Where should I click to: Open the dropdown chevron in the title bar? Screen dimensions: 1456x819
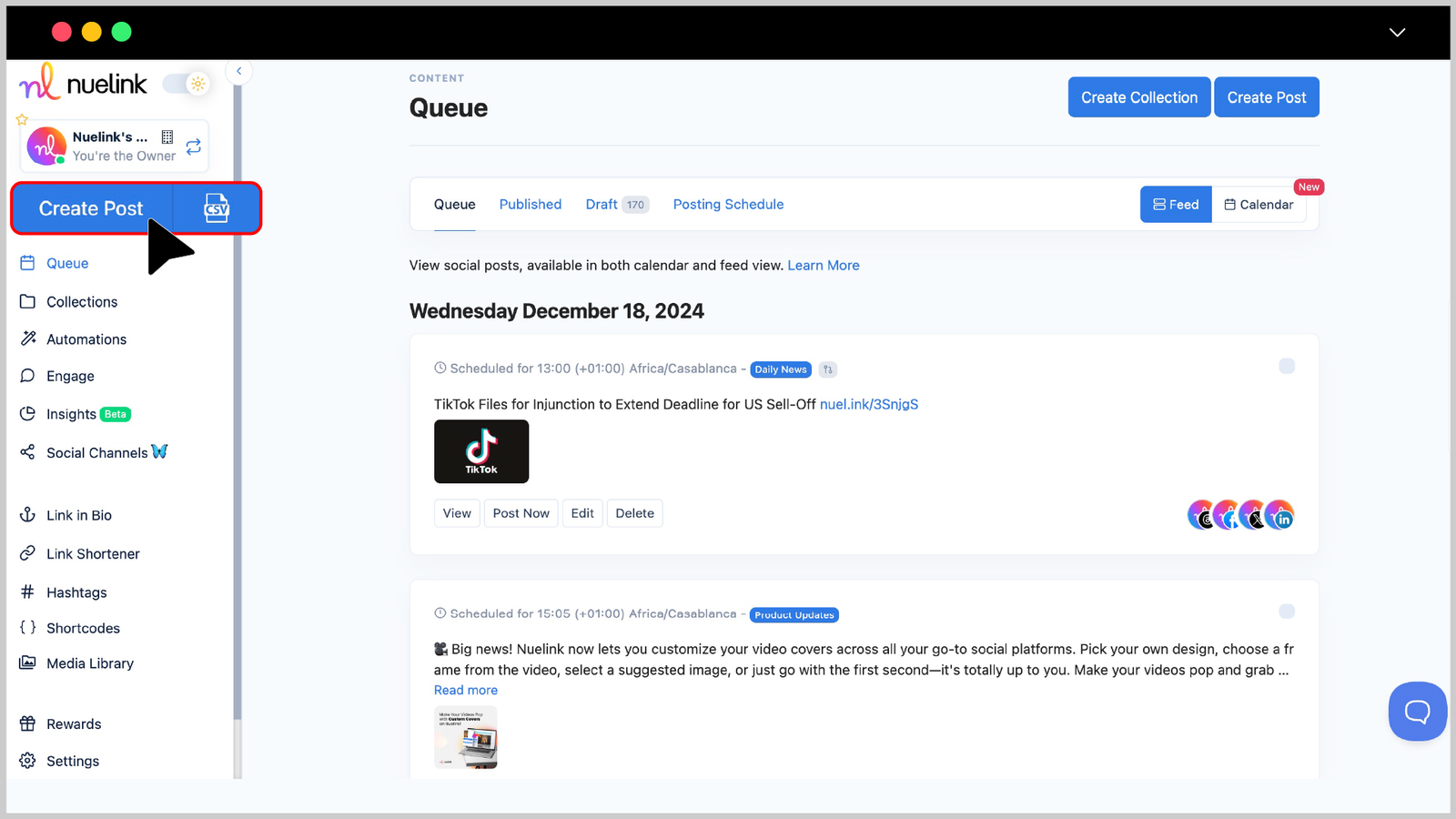(1397, 33)
